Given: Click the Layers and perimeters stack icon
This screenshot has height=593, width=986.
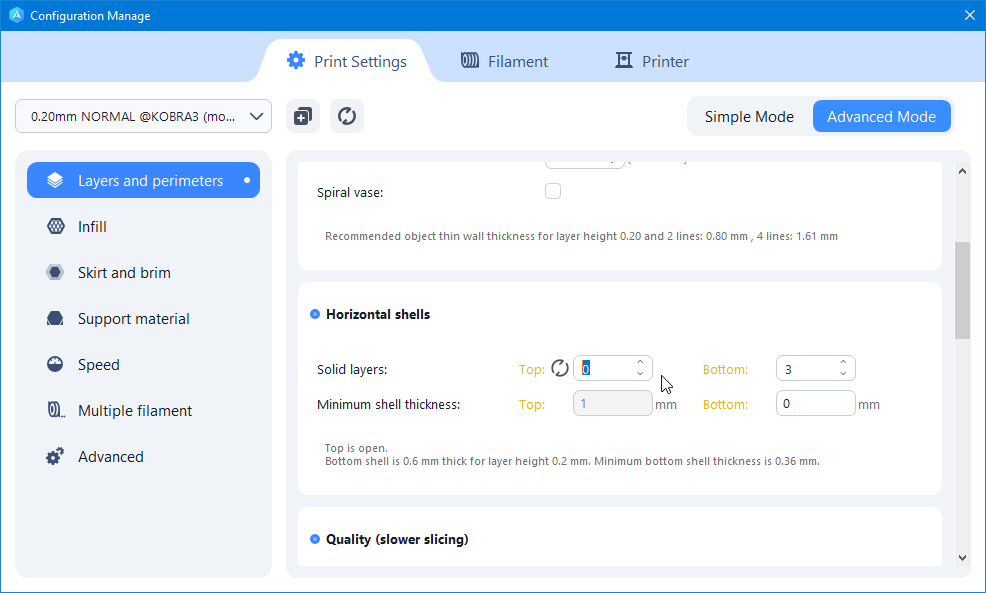Looking at the screenshot, I should pyautogui.click(x=55, y=180).
